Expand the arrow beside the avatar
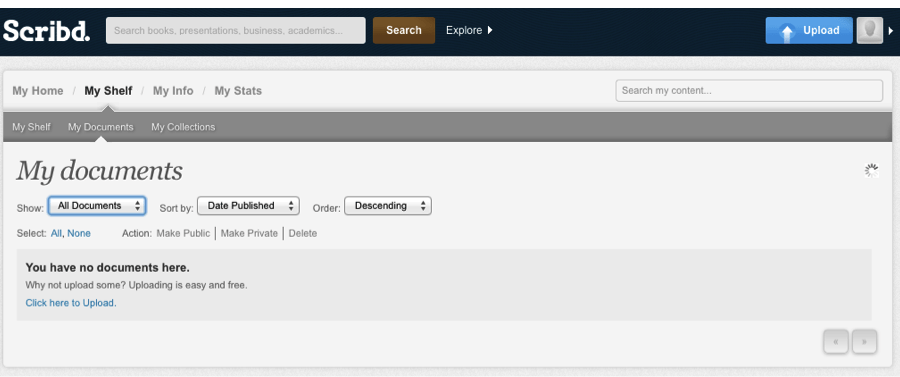This screenshot has width=900, height=377. coord(891,31)
